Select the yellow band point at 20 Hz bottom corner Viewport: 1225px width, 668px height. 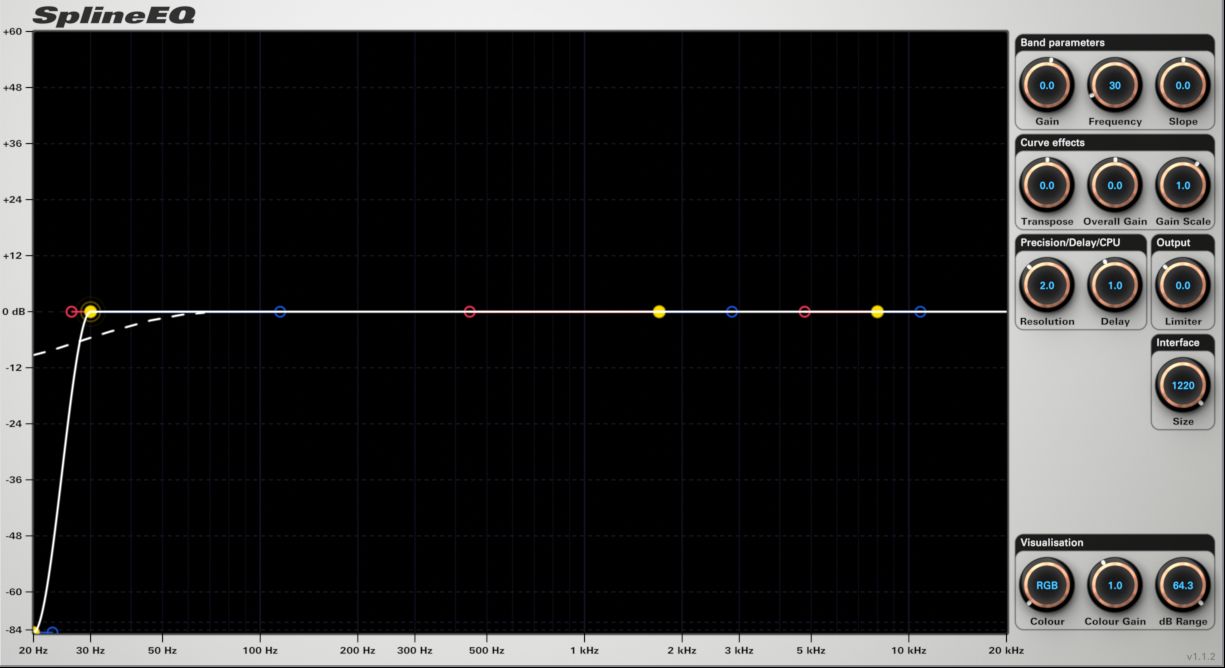pyautogui.click(x=36, y=630)
